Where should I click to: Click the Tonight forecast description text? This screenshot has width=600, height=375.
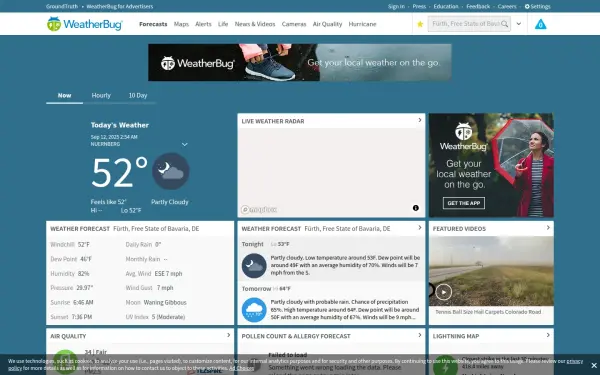coord(345,265)
